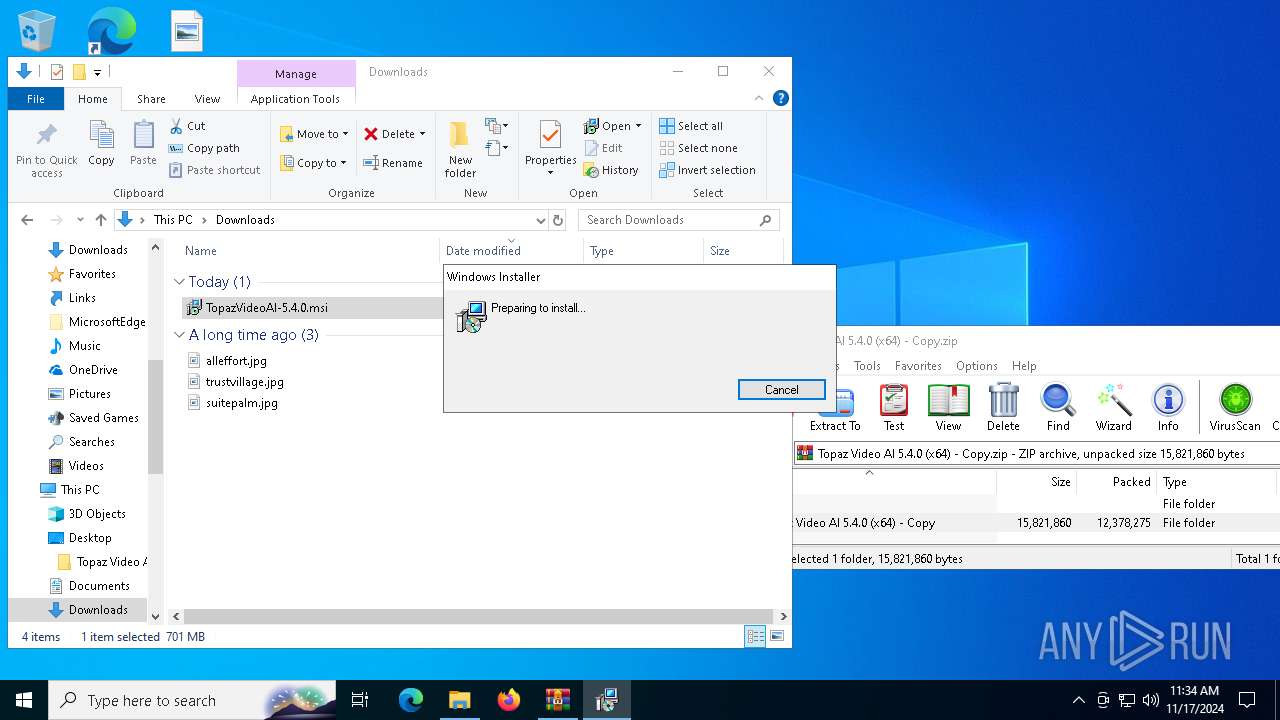1280x720 pixels.
Task: Click Find in WinRAR toolbar
Action: pyautogui.click(x=1058, y=407)
